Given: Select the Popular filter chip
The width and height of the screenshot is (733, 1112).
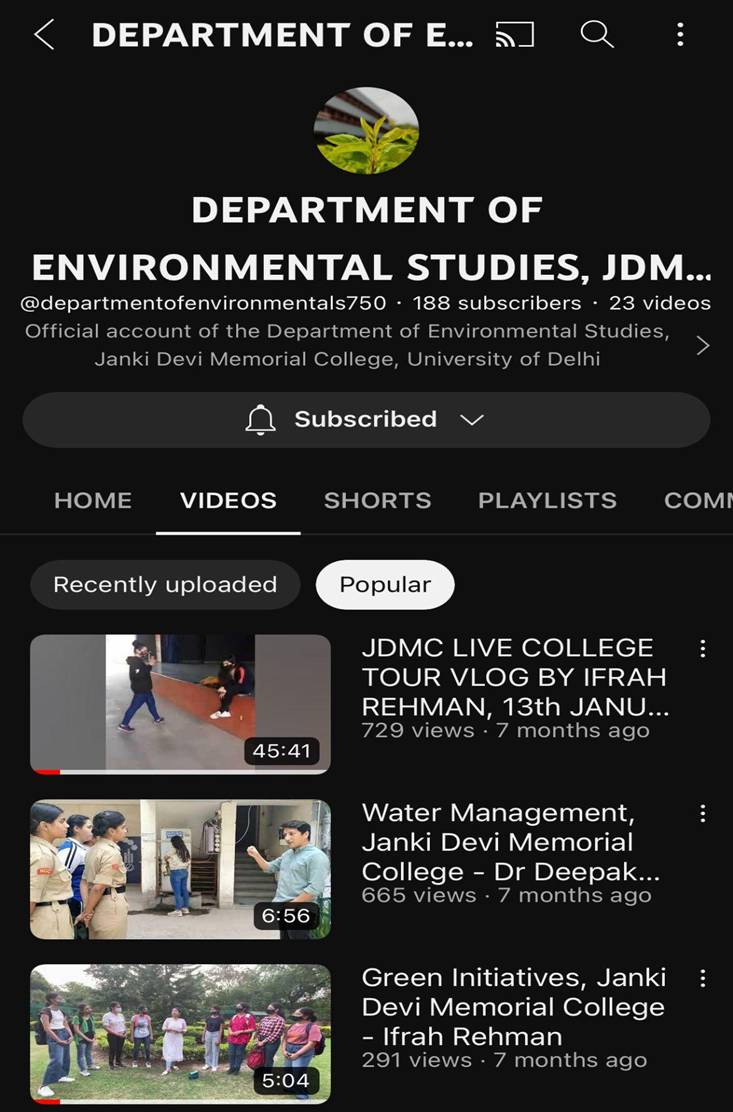Looking at the screenshot, I should pyautogui.click(x=385, y=585).
